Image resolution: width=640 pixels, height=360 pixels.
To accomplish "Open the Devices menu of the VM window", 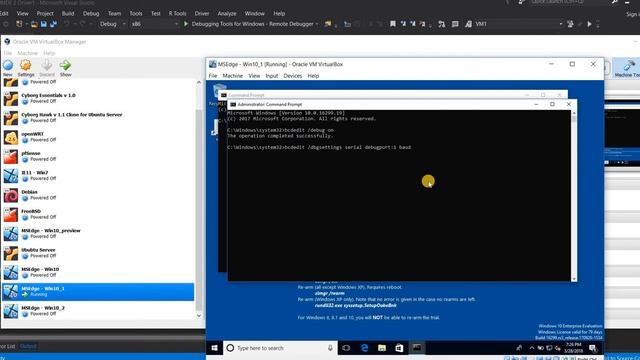I will (x=293, y=76).
